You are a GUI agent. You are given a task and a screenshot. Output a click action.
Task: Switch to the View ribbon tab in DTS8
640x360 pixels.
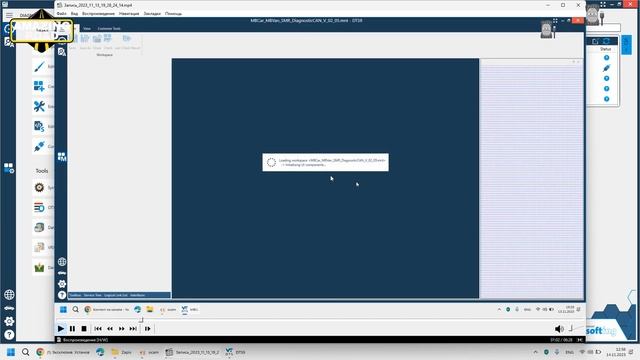point(87,29)
